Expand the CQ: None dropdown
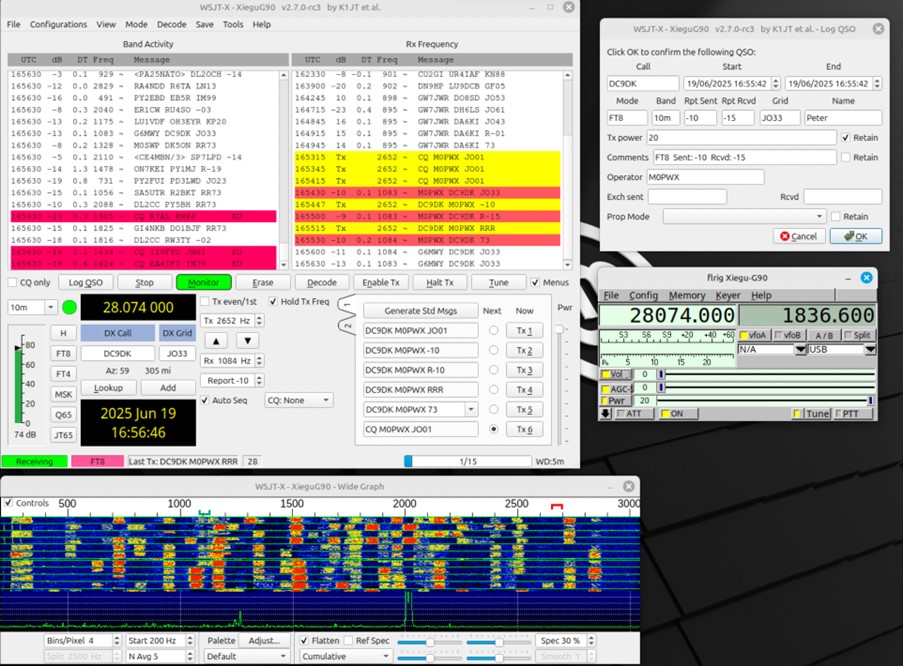 298,400
